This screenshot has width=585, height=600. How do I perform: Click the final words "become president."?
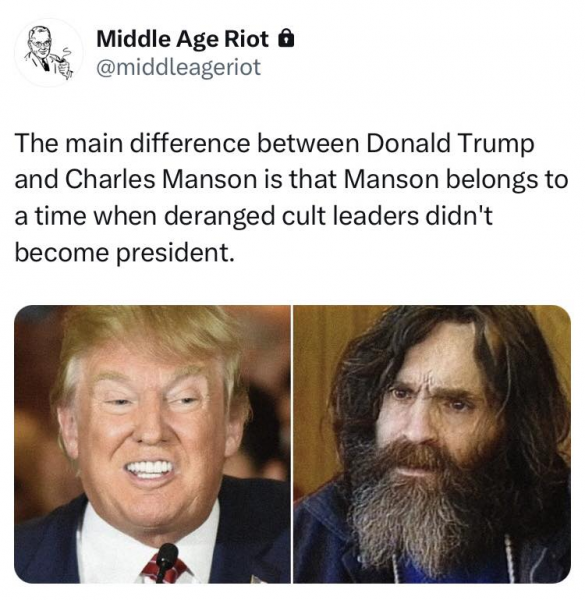coord(124,253)
